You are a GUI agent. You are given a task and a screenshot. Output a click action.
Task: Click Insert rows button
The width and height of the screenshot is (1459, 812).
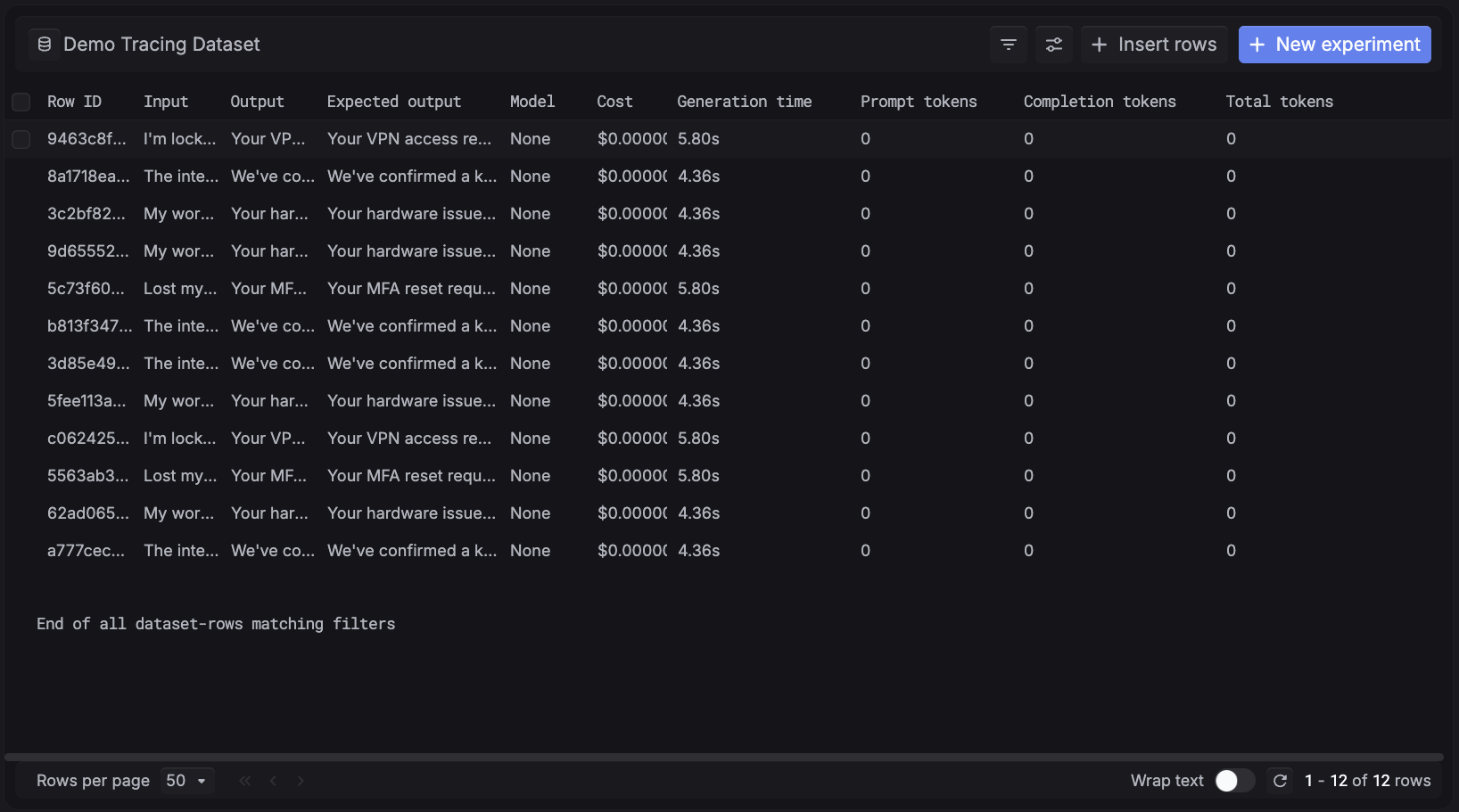(1154, 45)
